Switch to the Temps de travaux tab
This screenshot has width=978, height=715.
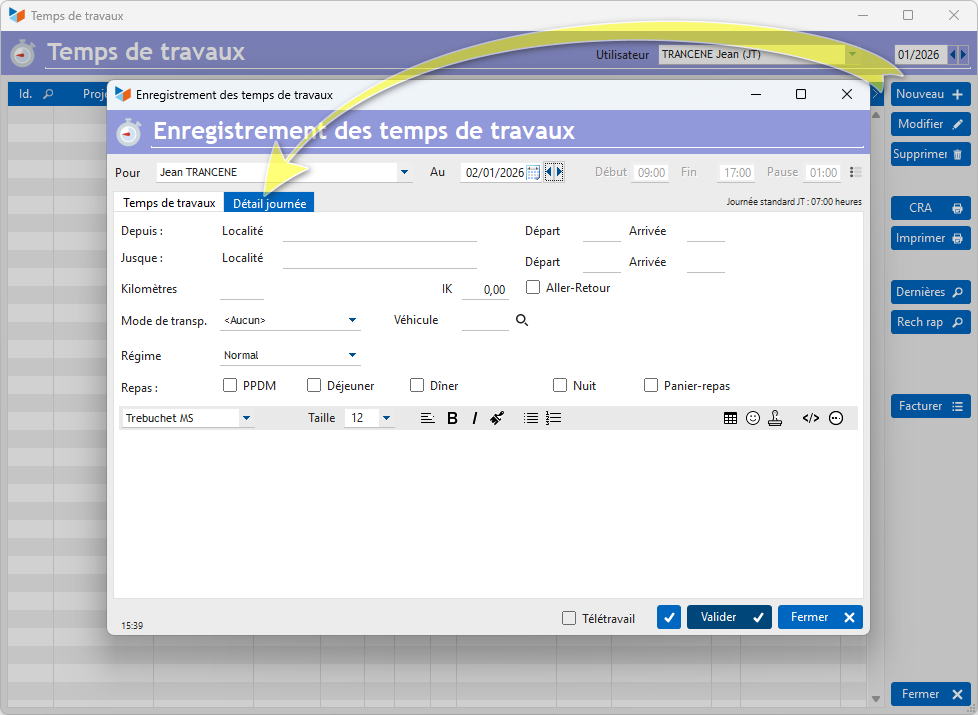(x=168, y=203)
